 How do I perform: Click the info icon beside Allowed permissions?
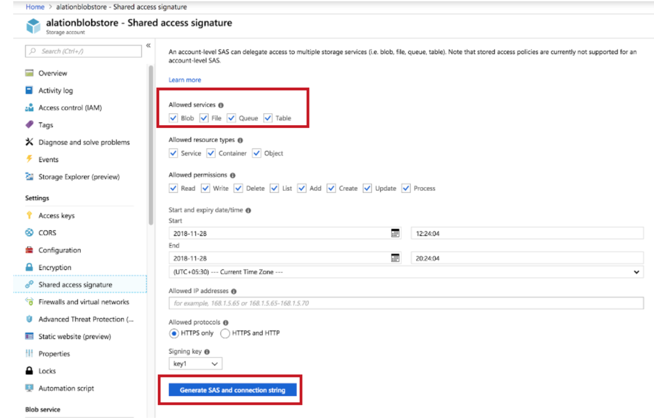[233, 175]
